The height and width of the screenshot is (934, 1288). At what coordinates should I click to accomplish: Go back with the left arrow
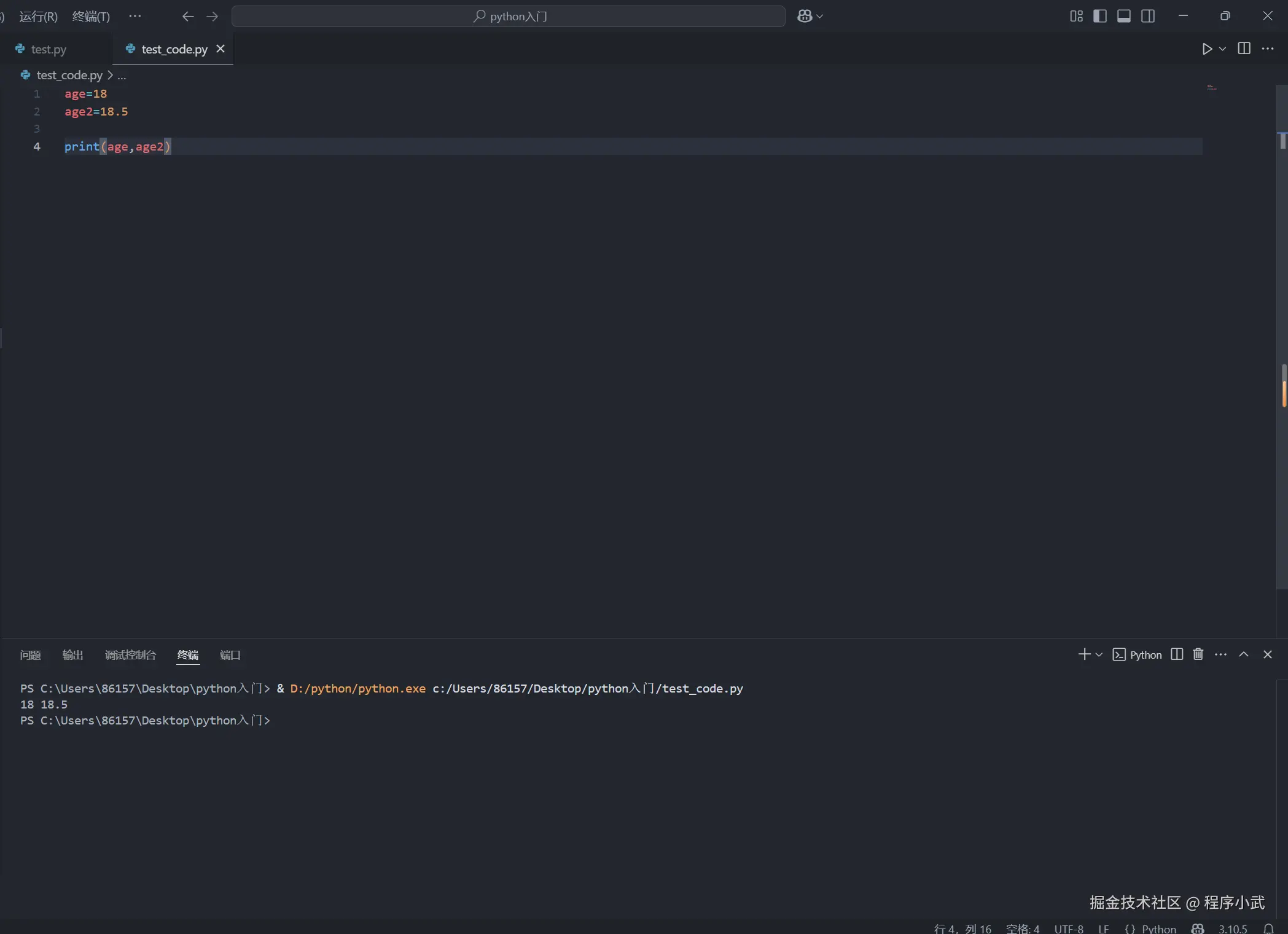(188, 16)
